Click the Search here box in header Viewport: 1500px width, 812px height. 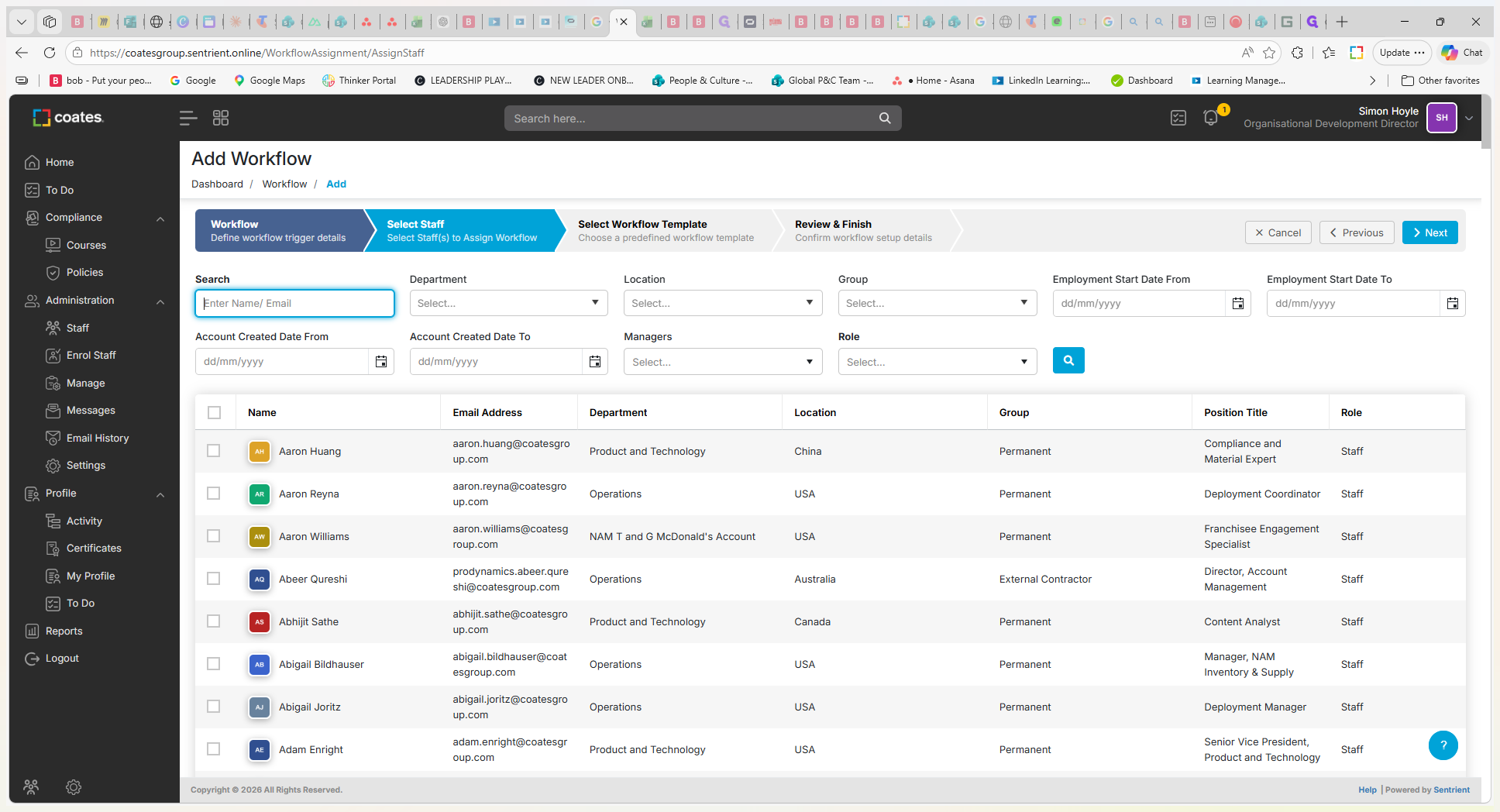click(x=703, y=118)
